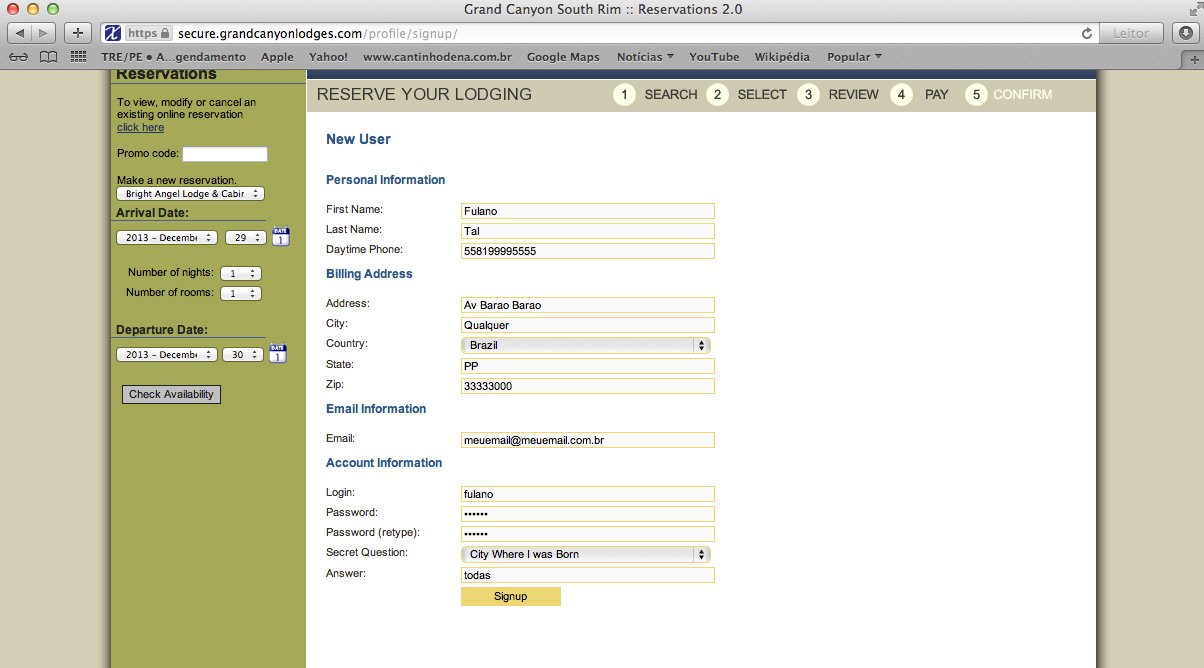Screen dimensions: 1204x668
Task: Open the Arrival Date calendar icon
Action: pos(281,237)
